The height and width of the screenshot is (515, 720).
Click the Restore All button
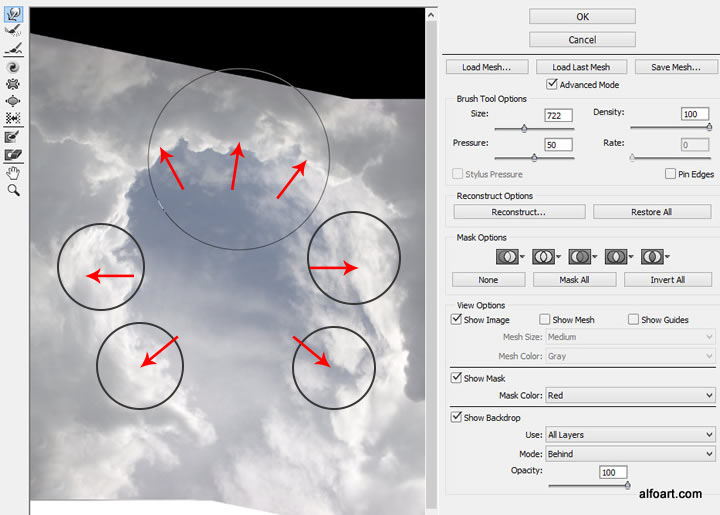653,212
